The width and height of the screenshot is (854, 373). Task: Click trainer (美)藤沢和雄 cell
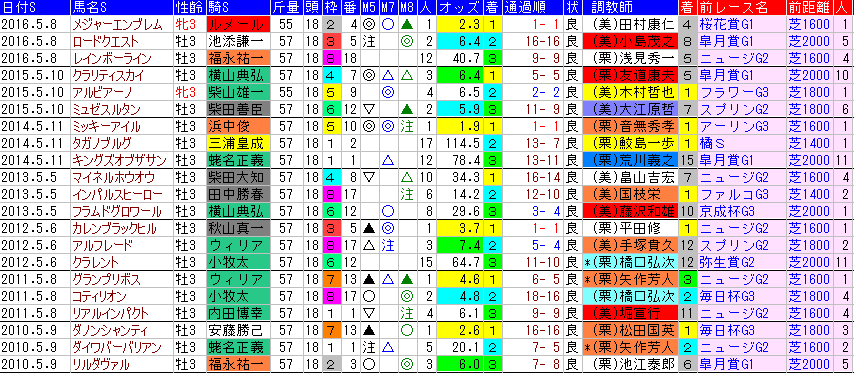point(629,211)
